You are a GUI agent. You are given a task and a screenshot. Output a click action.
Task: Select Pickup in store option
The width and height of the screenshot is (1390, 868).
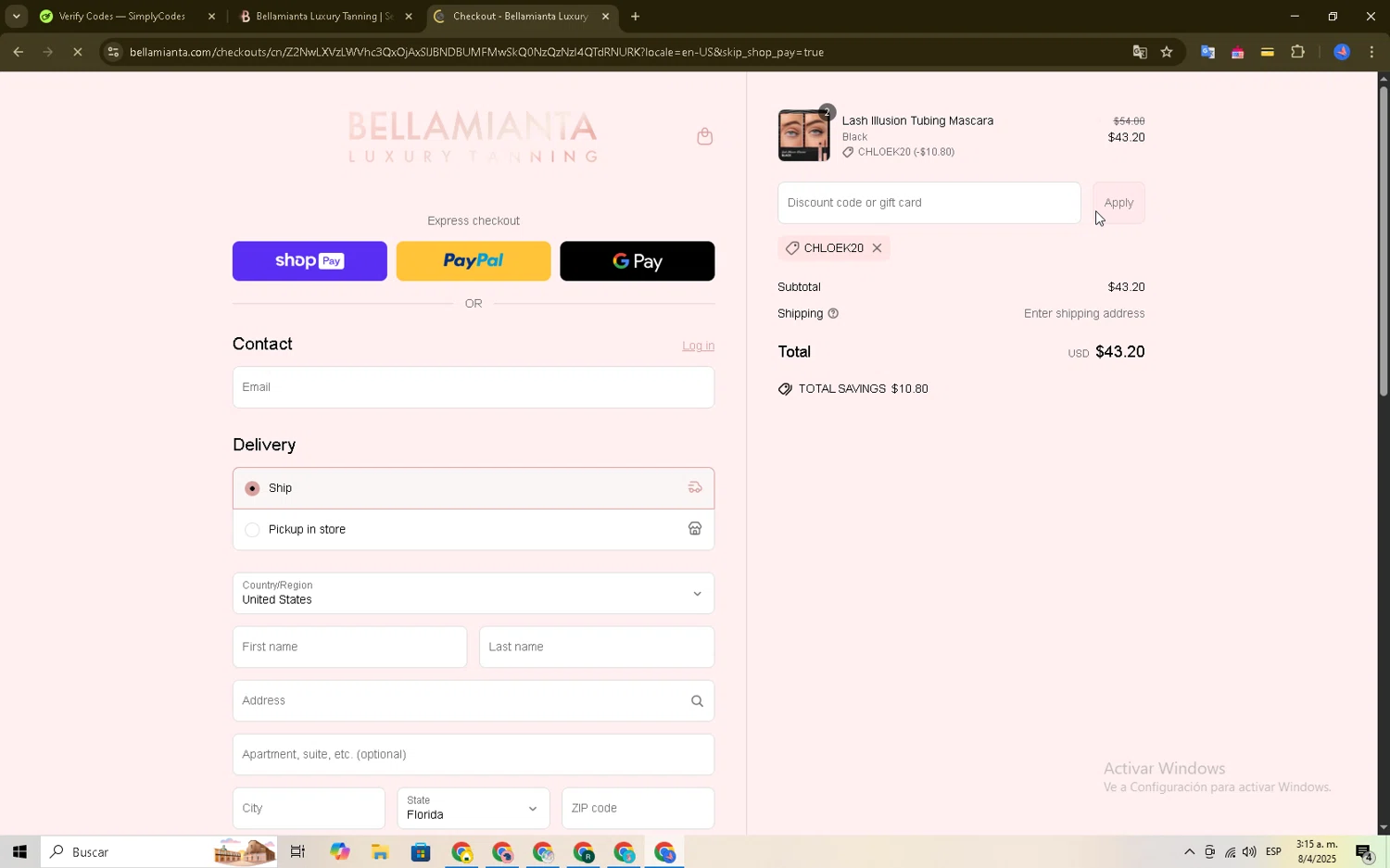[x=474, y=529]
